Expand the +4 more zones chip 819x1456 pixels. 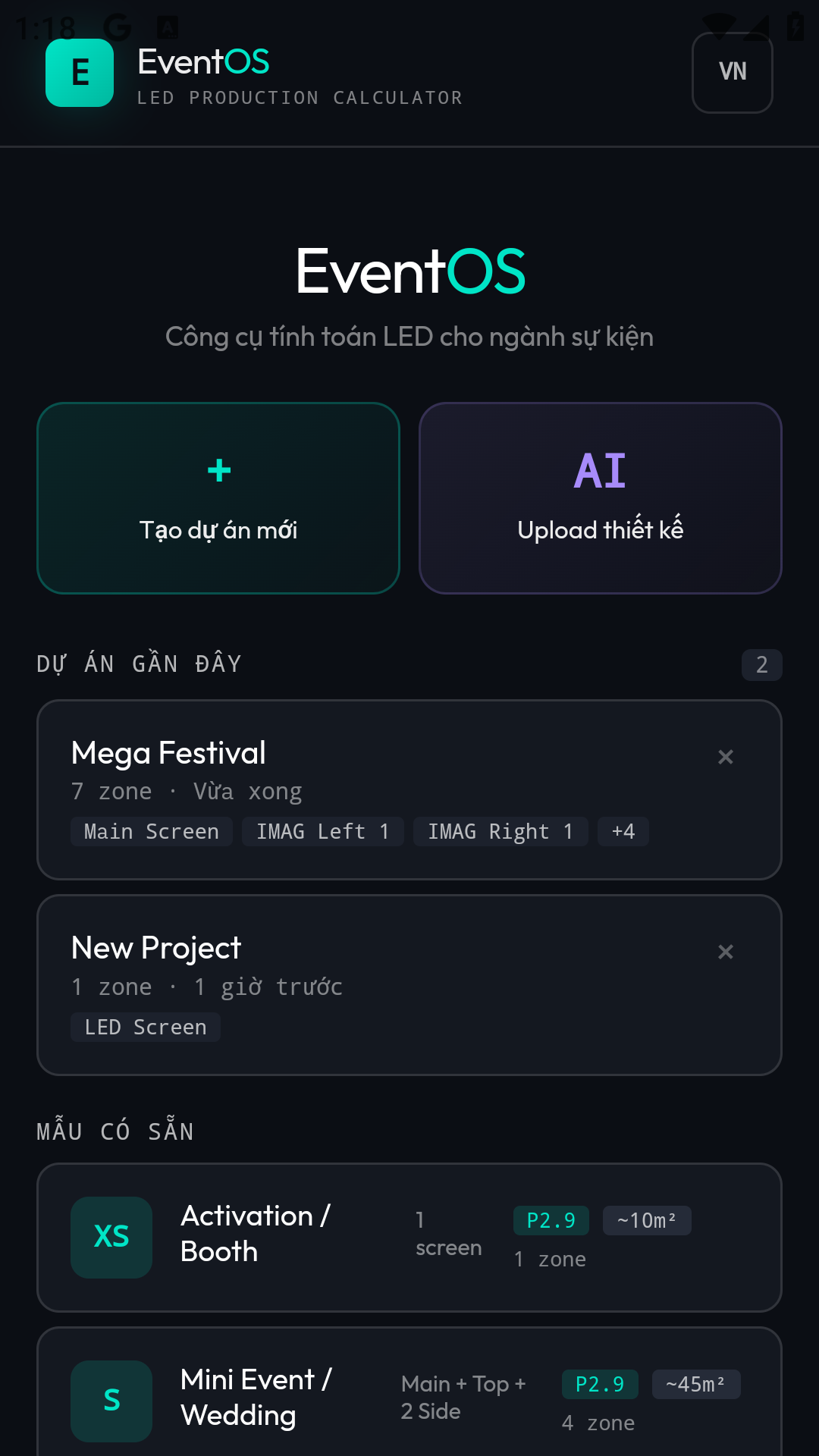623,832
